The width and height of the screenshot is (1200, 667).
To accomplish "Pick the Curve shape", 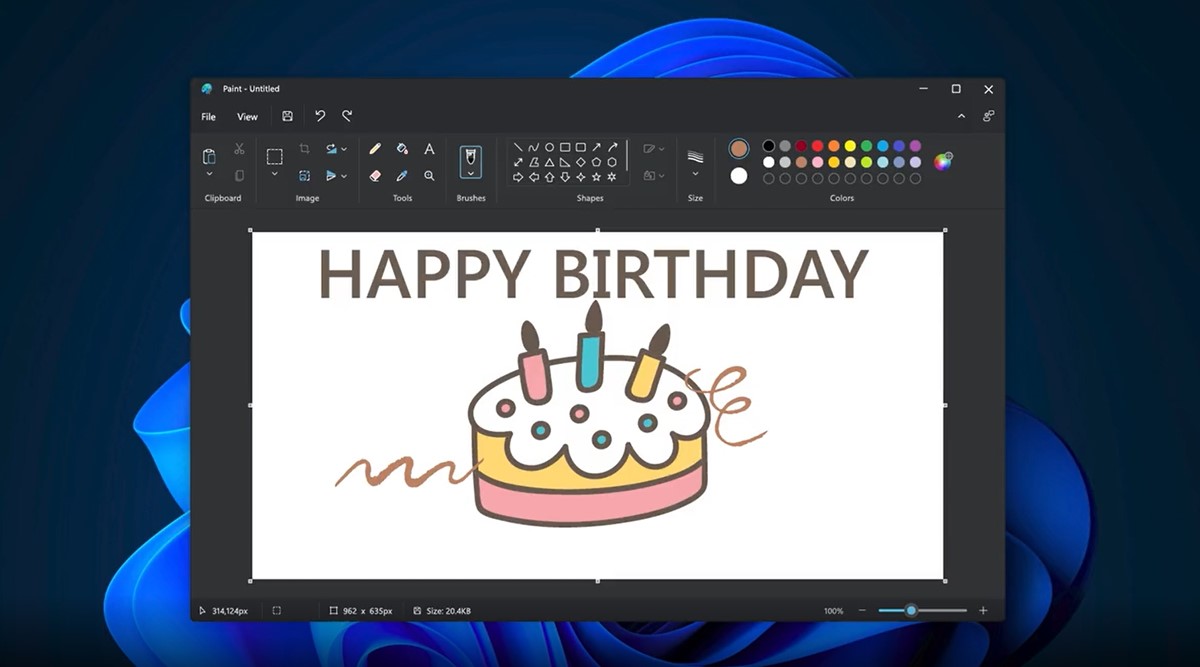I will (534, 147).
